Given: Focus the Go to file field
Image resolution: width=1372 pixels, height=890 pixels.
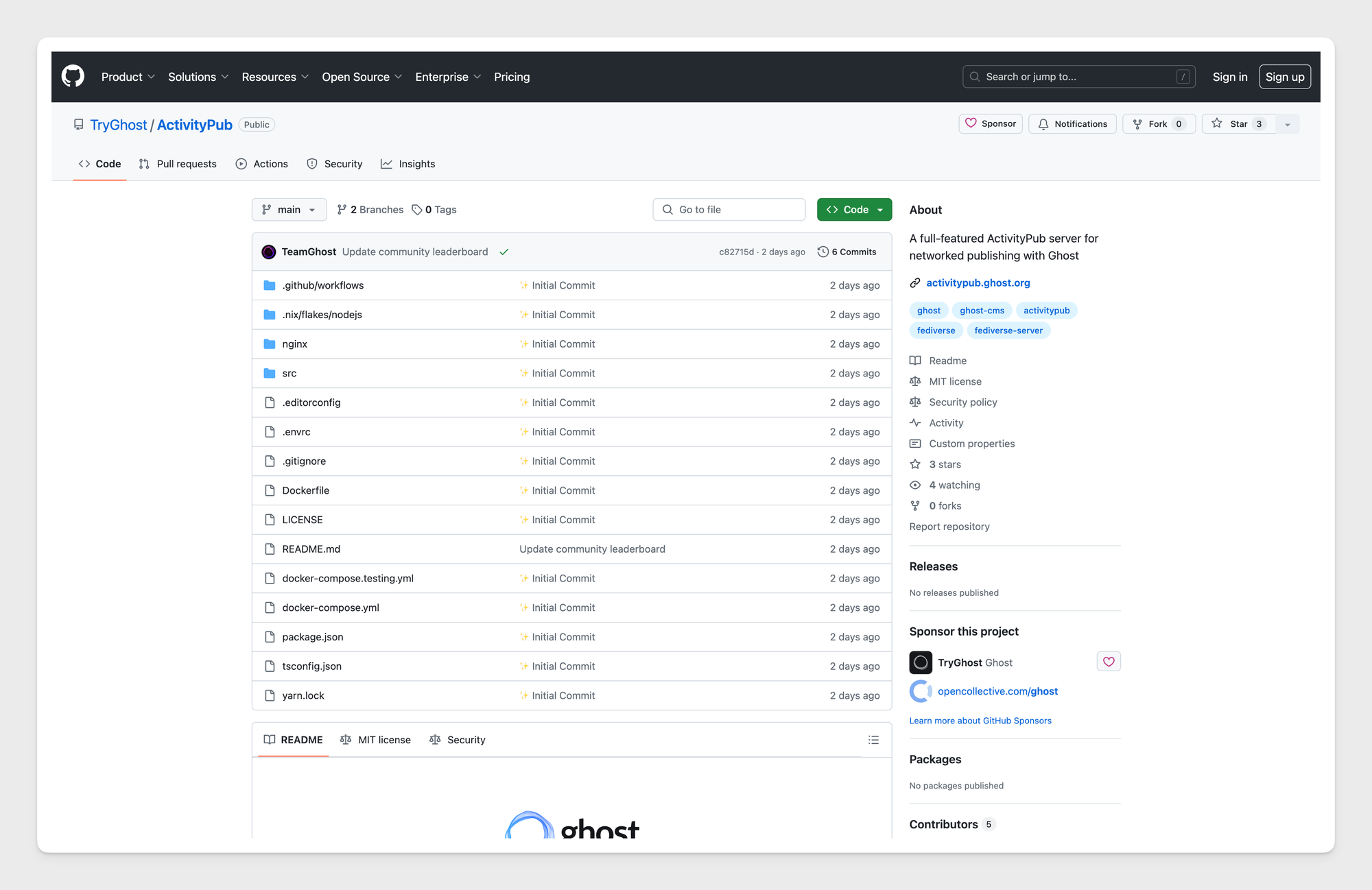Looking at the screenshot, I should (x=729, y=210).
